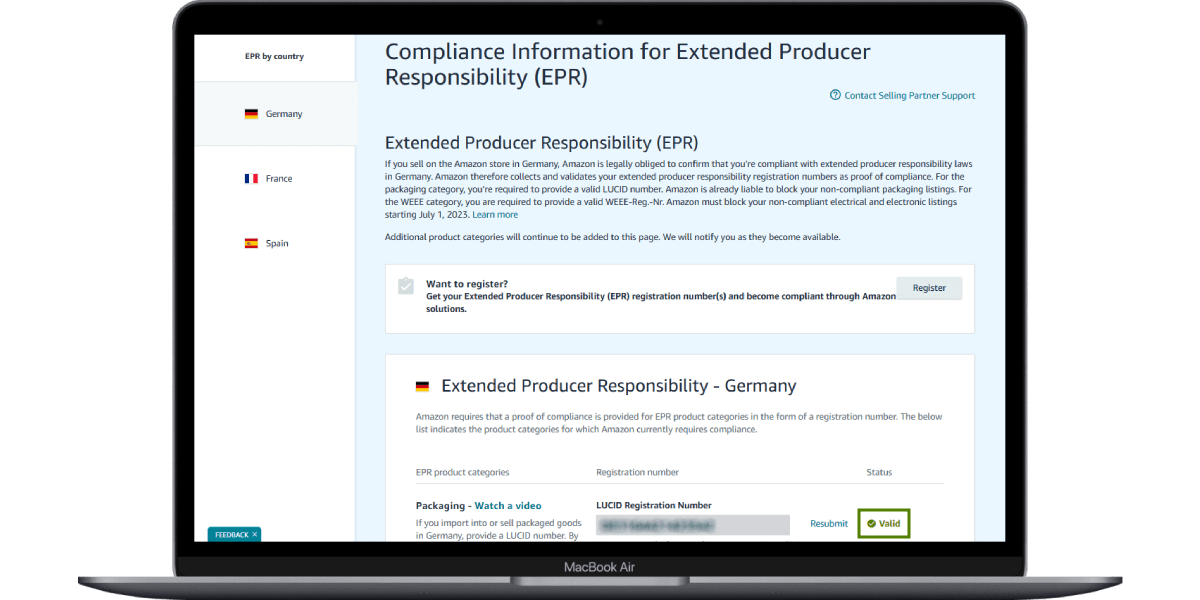Click the checklist icon beside Want to register
Screen dimensions: 1200x600
[x=405, y=286]
